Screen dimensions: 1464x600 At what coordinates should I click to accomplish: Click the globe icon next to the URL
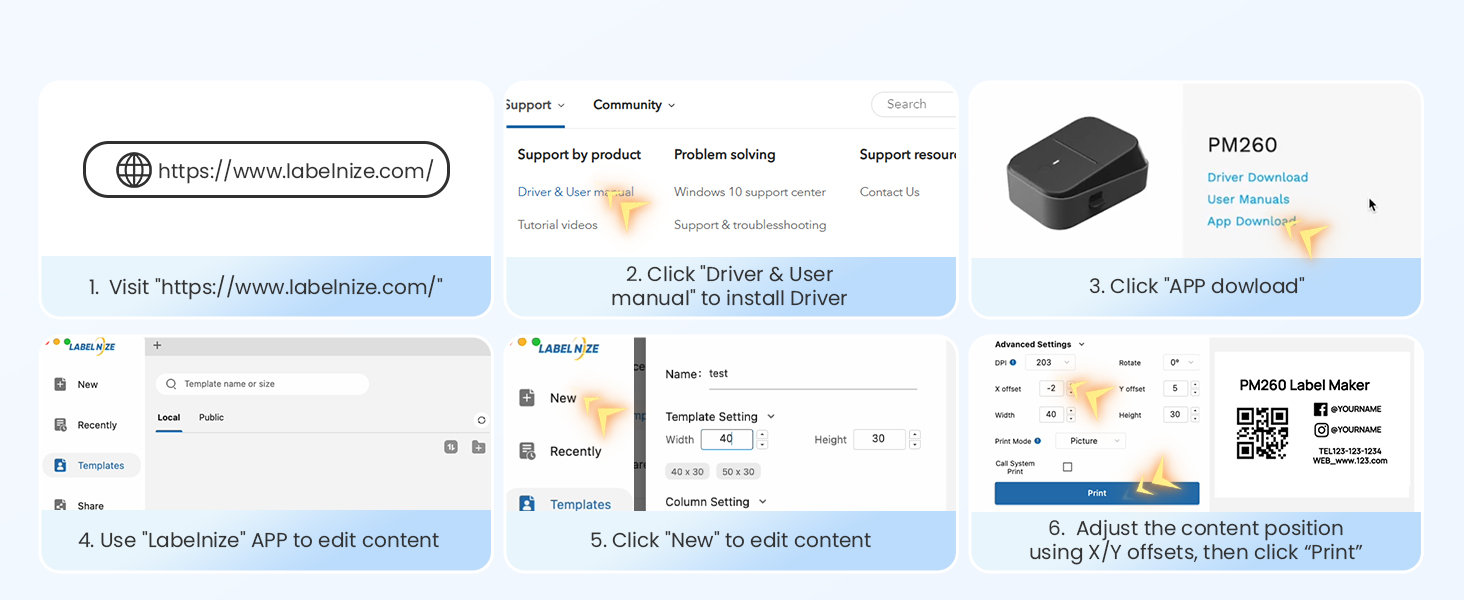(134, 170)
